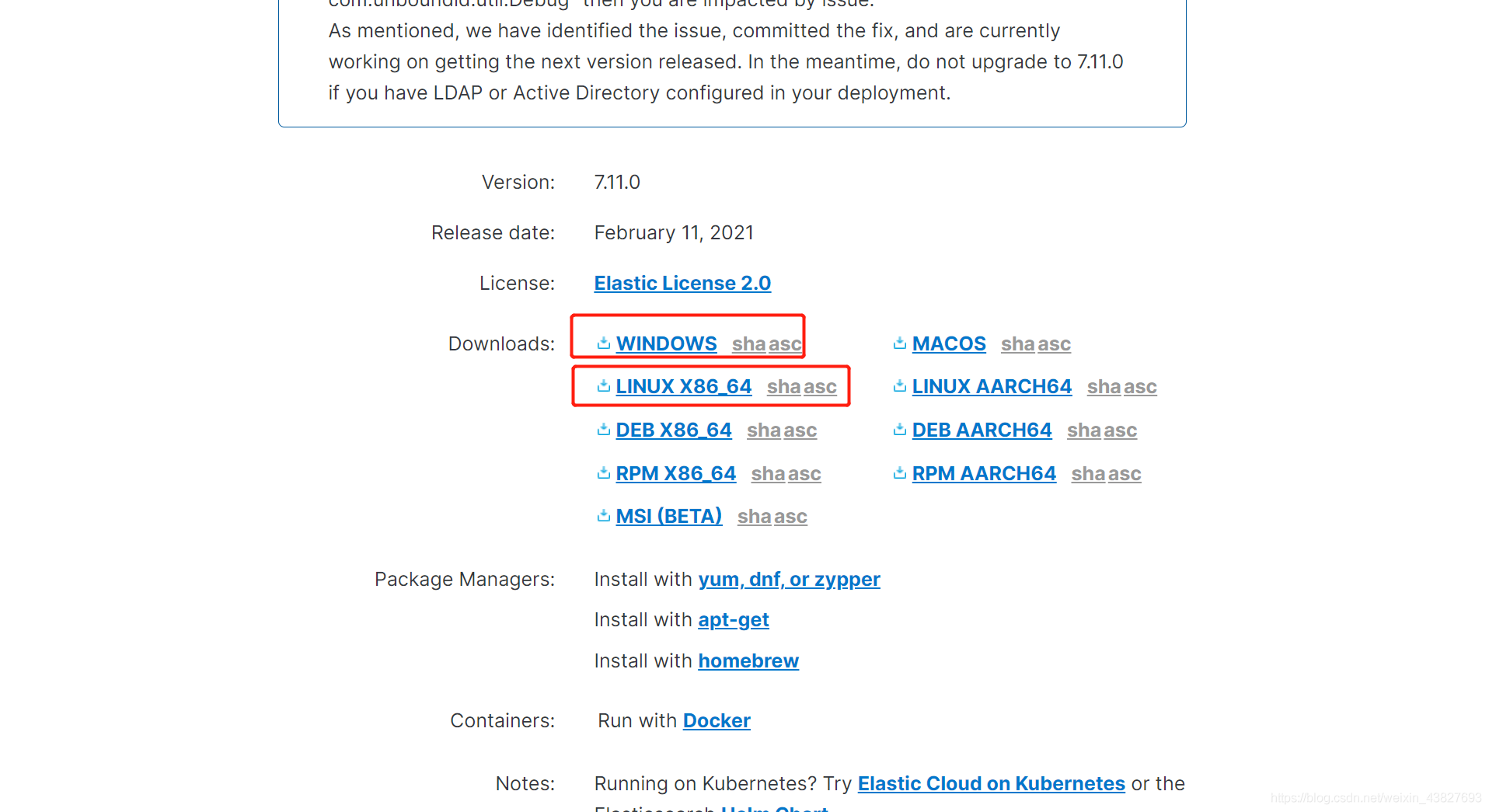Image resolution: width=1489 pixels, height=812 pixels.
Task: Click the download icon beside LINUX X86_64
Action: (x=604, y=385)
